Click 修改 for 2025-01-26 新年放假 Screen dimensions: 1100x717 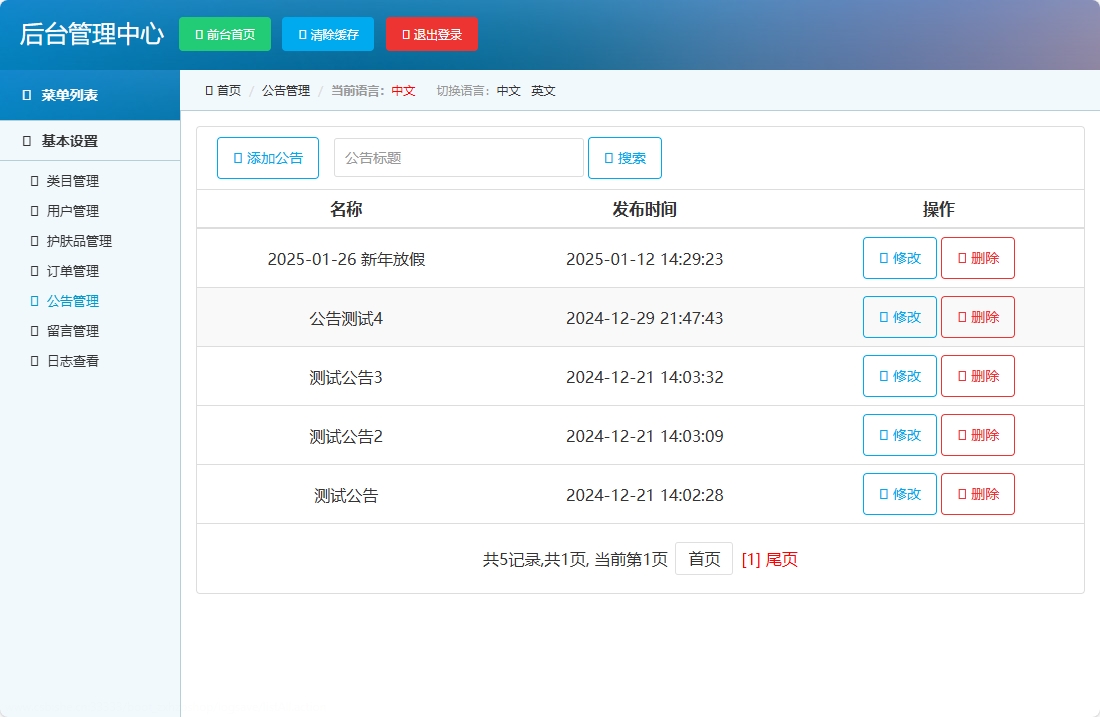899,258
